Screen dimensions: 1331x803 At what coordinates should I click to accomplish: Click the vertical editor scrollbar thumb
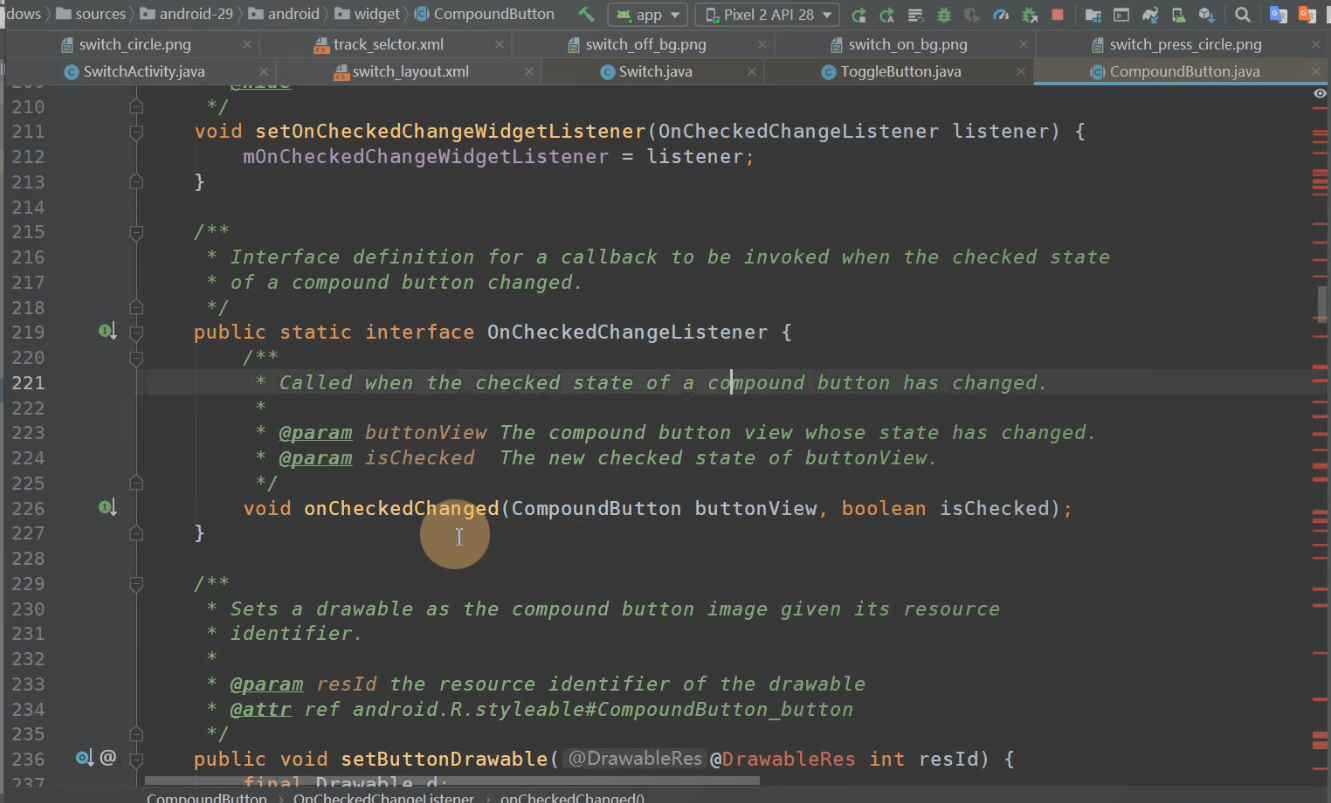click(x=1322, y=304)
